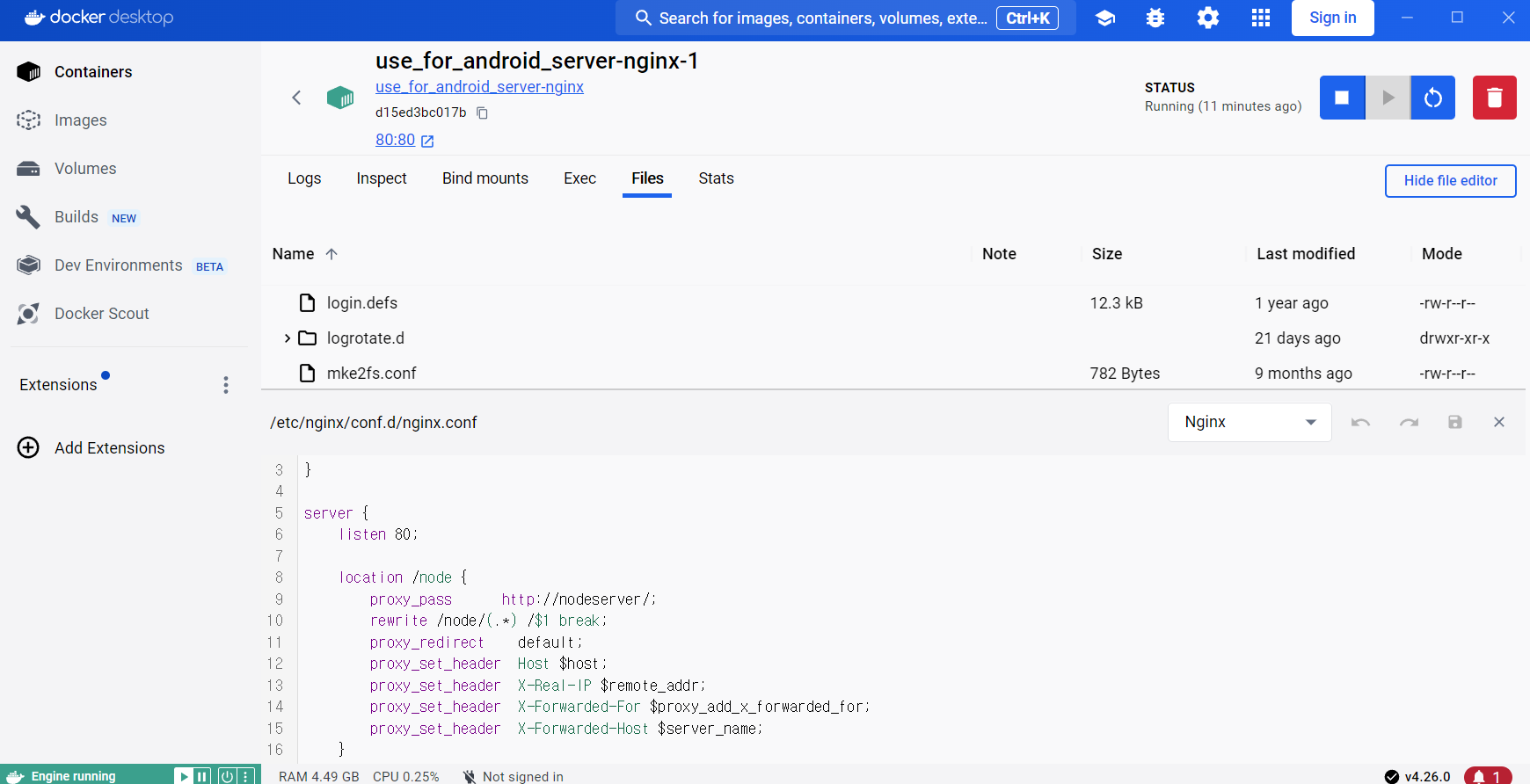Viewport: 1530px width, 784px height.
Task: Open the Extensions three-dot menu
Action: [x=226, y=385]
